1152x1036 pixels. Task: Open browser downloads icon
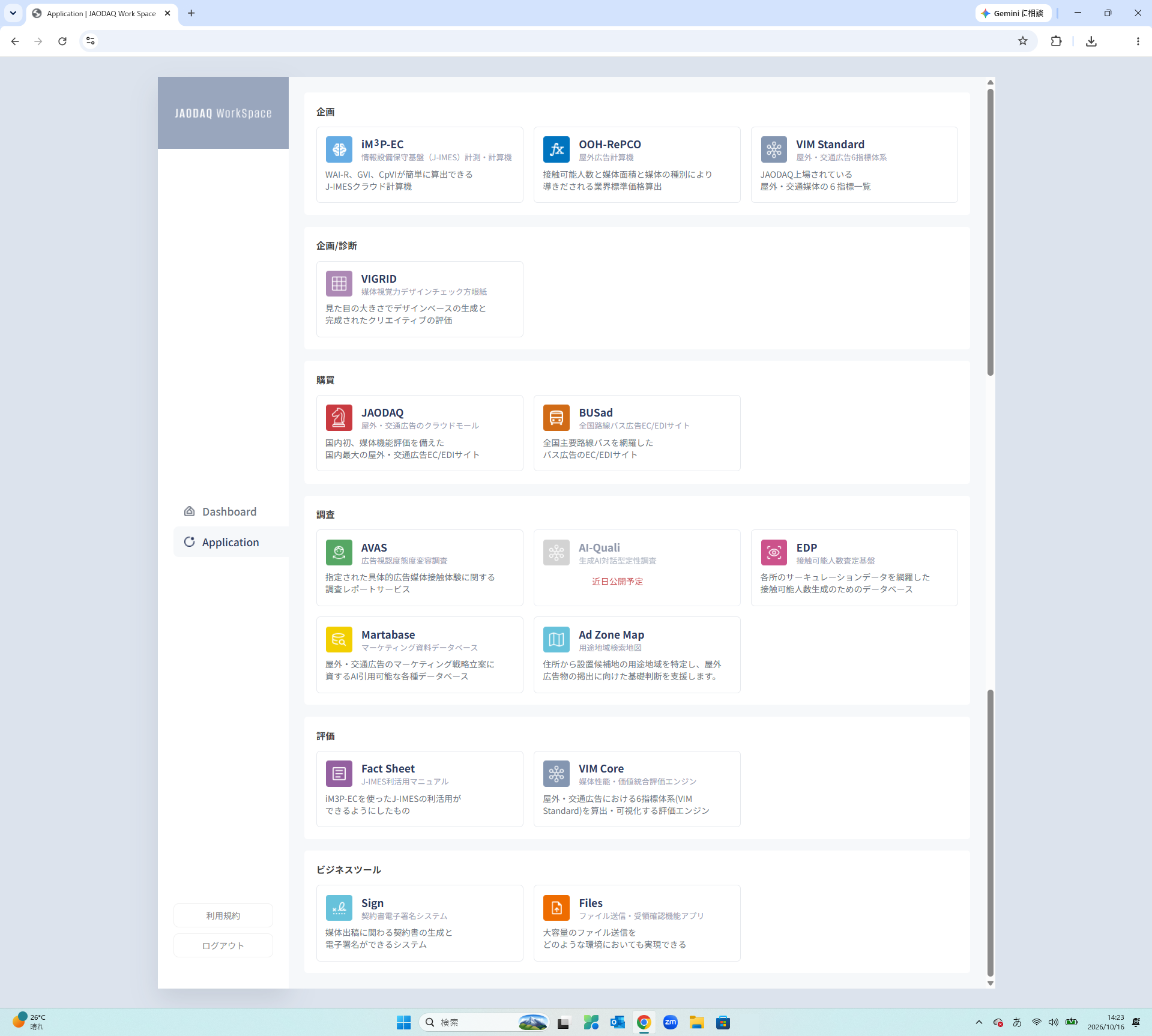point(1091,41)
